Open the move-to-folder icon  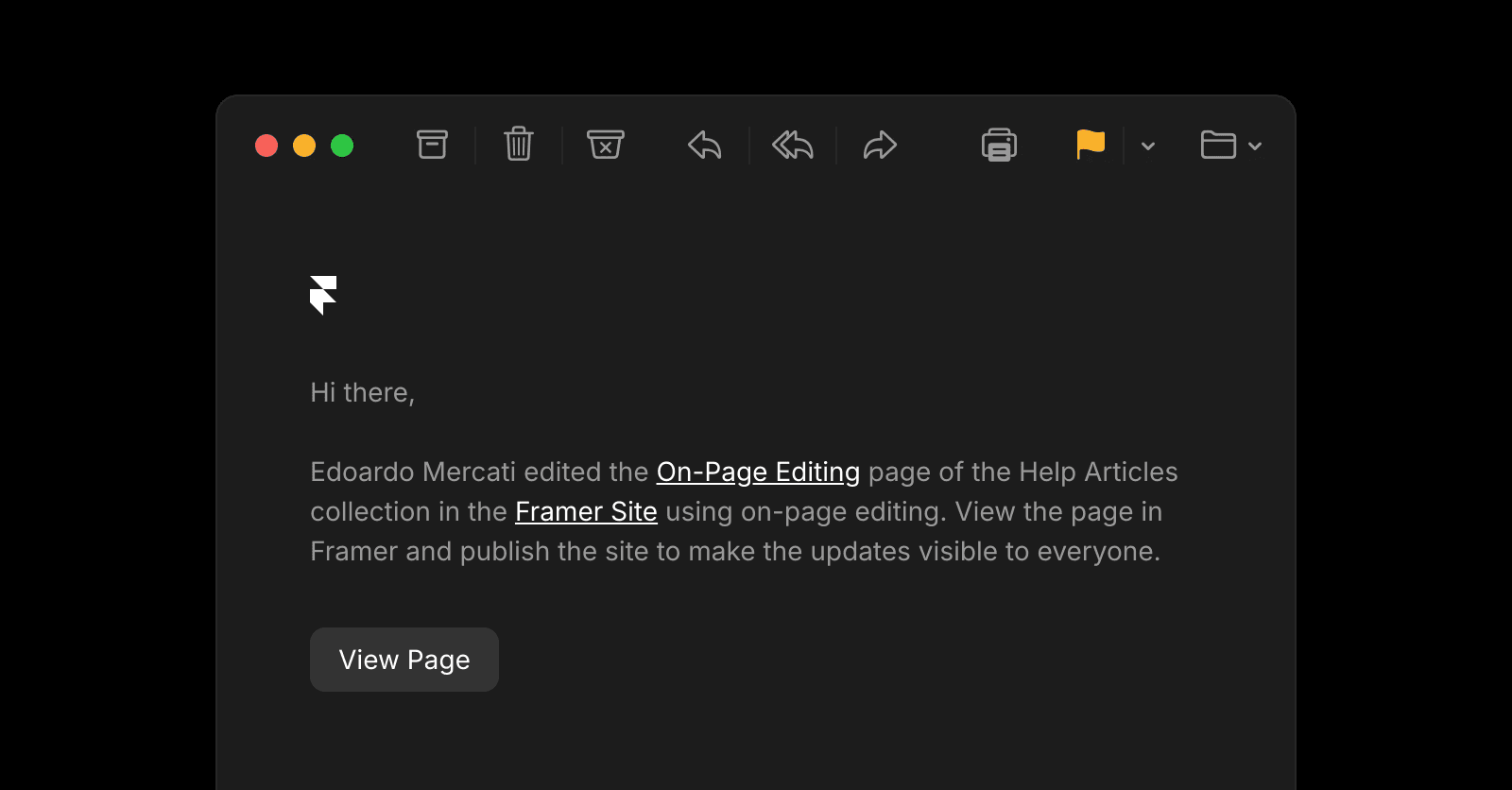(1218, 145)
